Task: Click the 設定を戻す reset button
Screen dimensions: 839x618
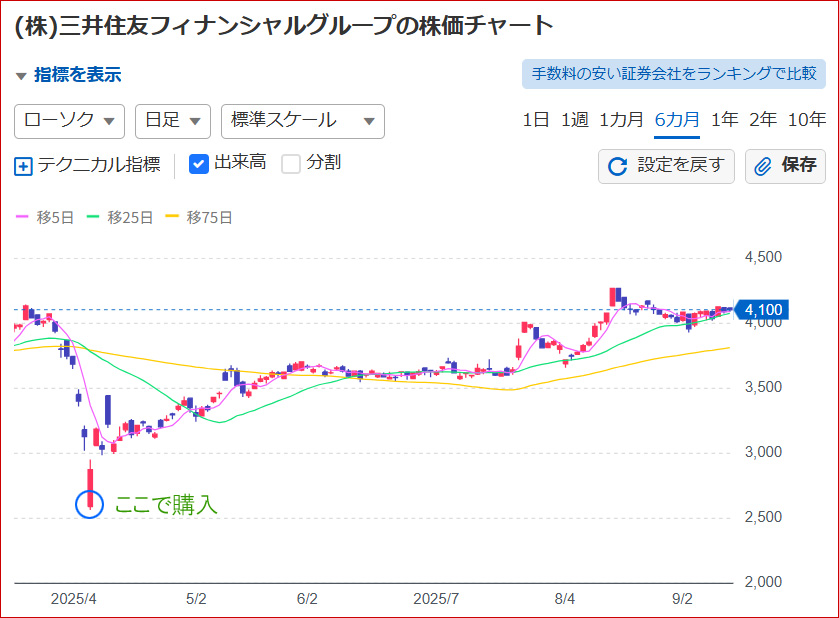Action: (666, 166)
